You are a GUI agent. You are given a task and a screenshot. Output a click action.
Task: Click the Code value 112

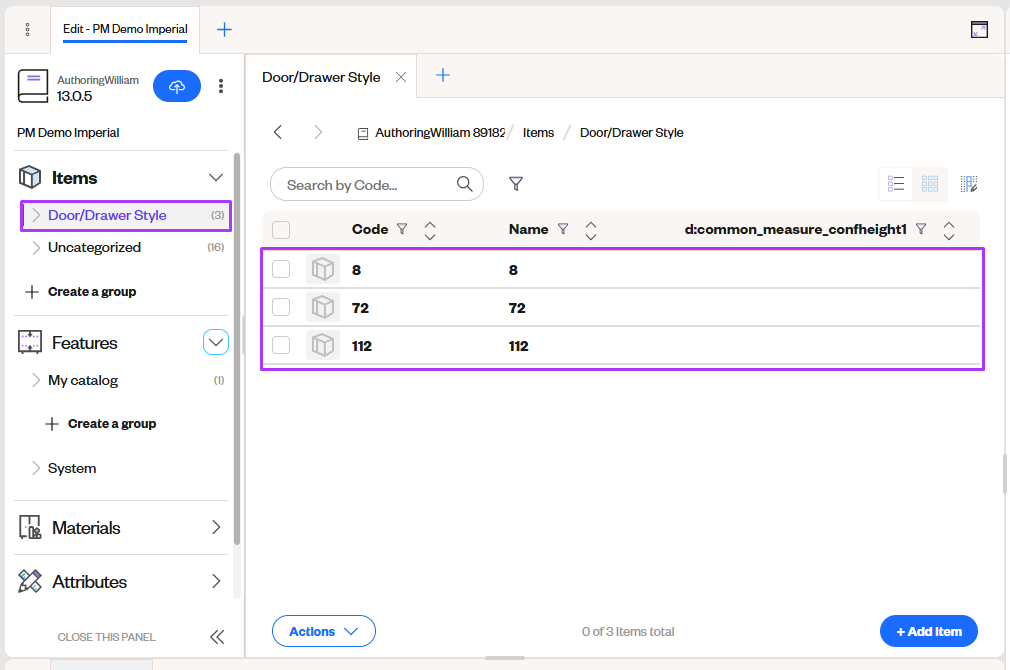pos(361,346)
